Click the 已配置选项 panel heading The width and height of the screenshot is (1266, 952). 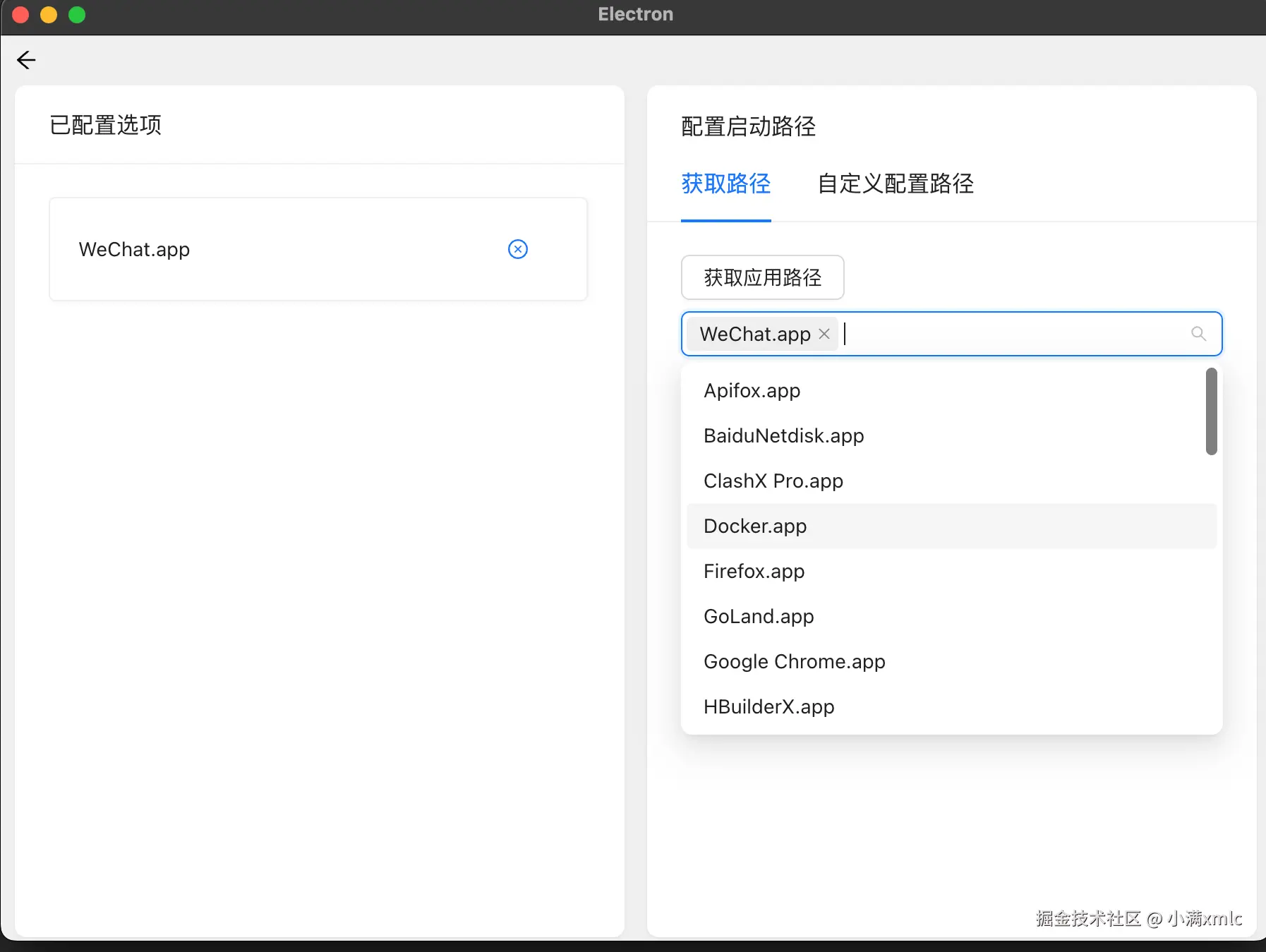(x=106, y=125)
